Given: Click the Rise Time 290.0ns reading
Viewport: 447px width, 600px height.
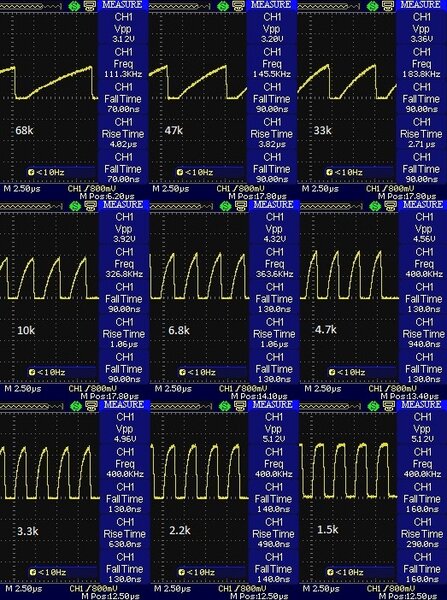Looking at the screenshot, I should [422, 545].
